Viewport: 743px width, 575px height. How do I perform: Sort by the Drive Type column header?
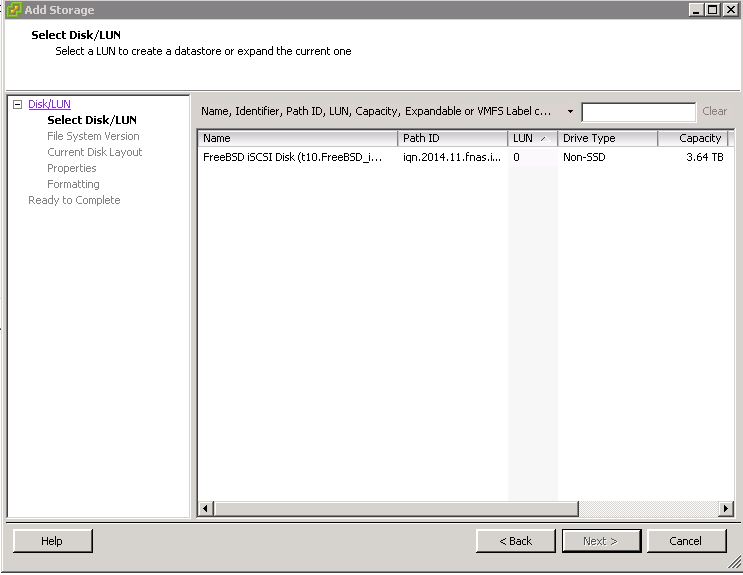click(x=607, y=138)
